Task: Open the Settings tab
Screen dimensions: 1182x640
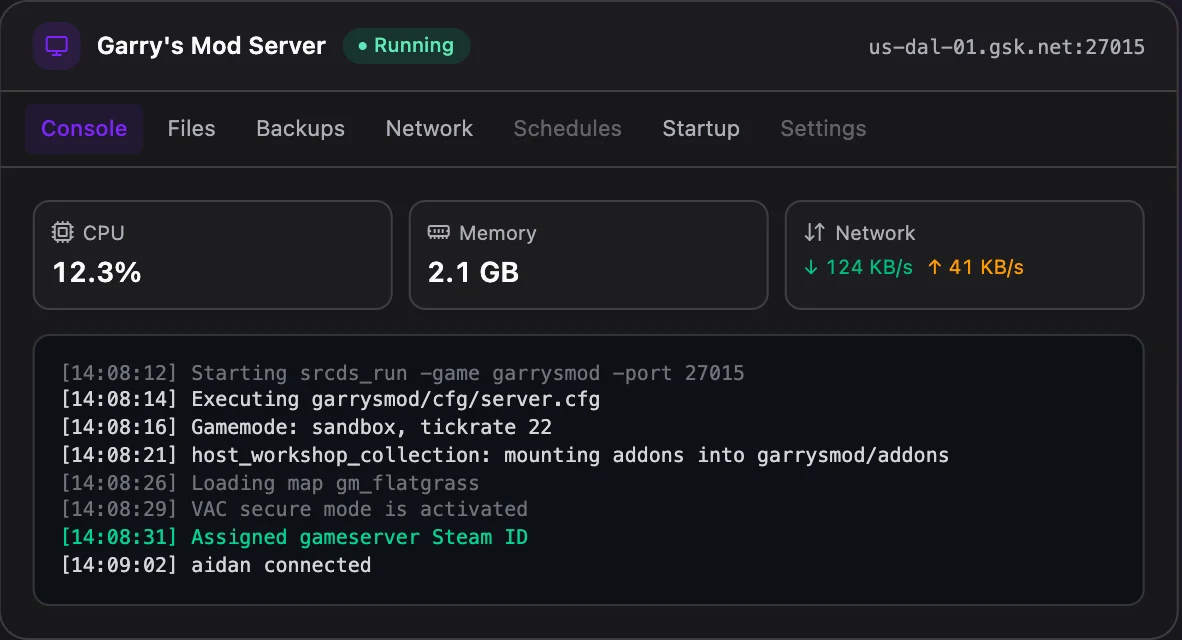Action: [x=823, y=129]
